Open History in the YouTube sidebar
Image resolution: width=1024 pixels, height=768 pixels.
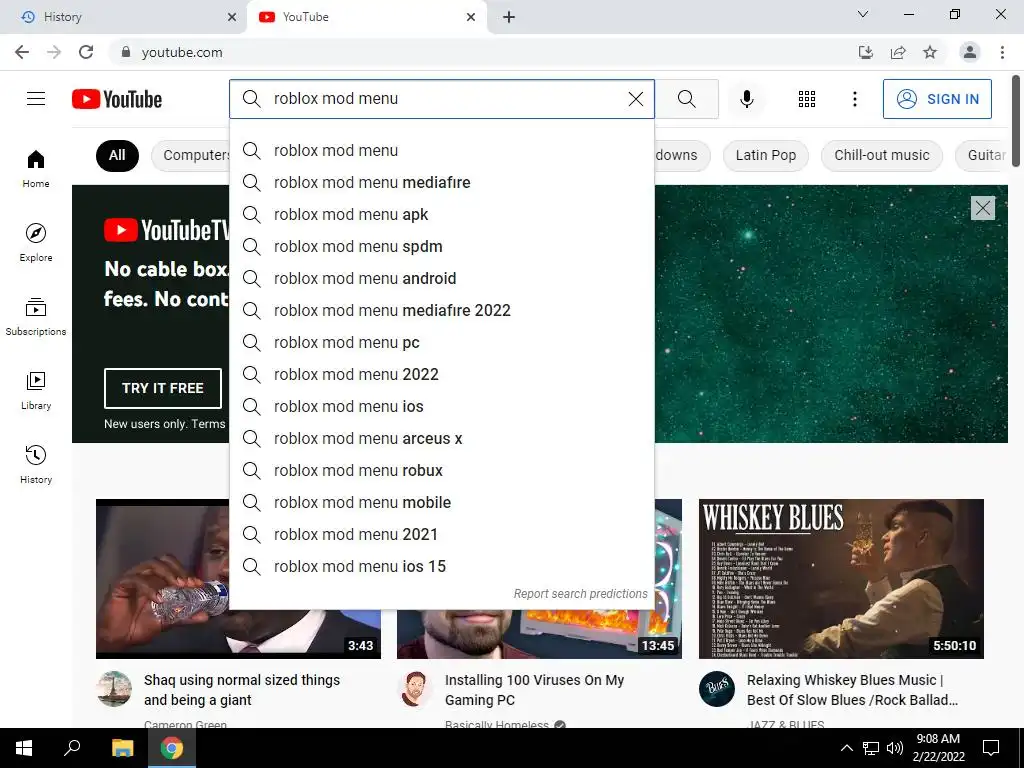[36, 464]
